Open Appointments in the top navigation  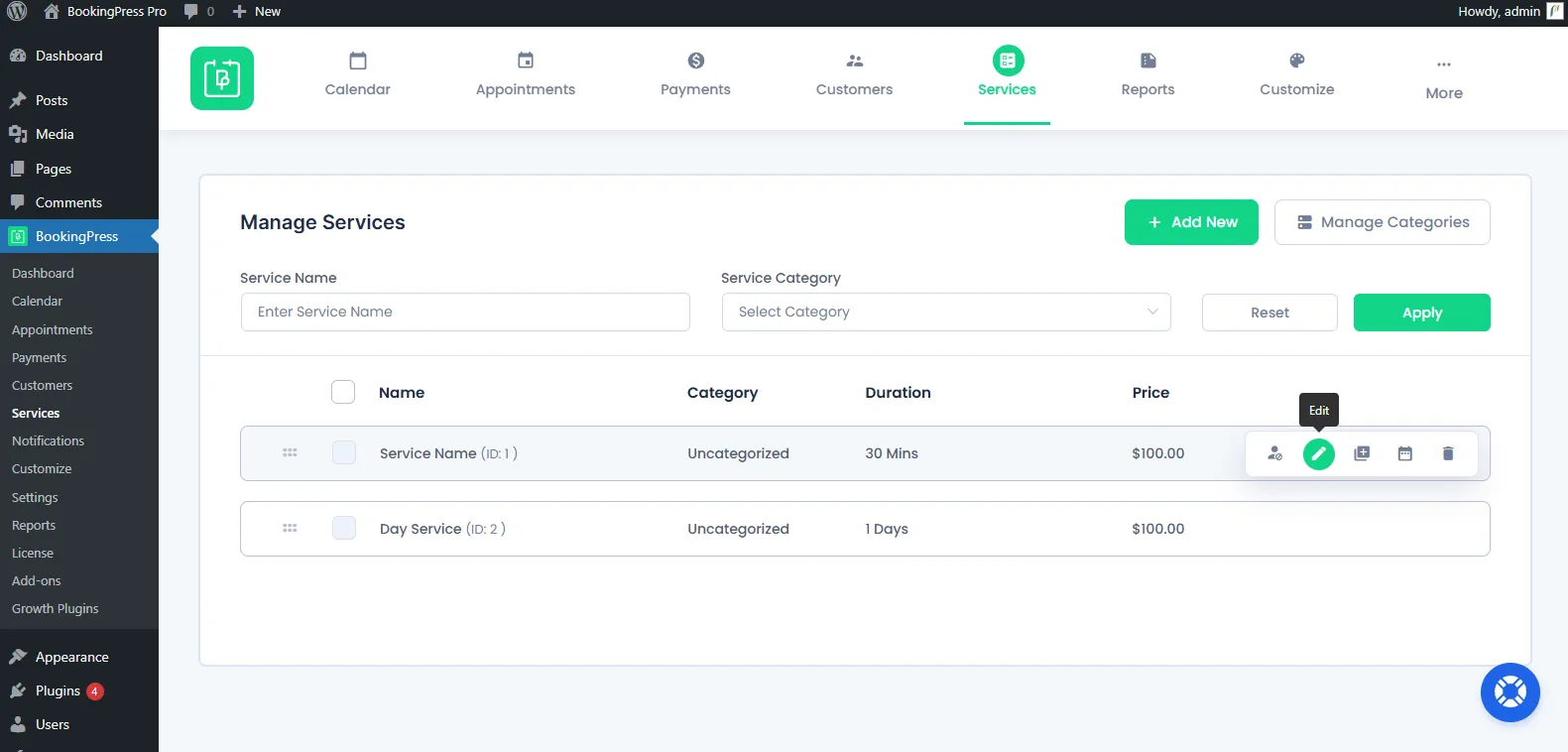[x=526, y=75]
